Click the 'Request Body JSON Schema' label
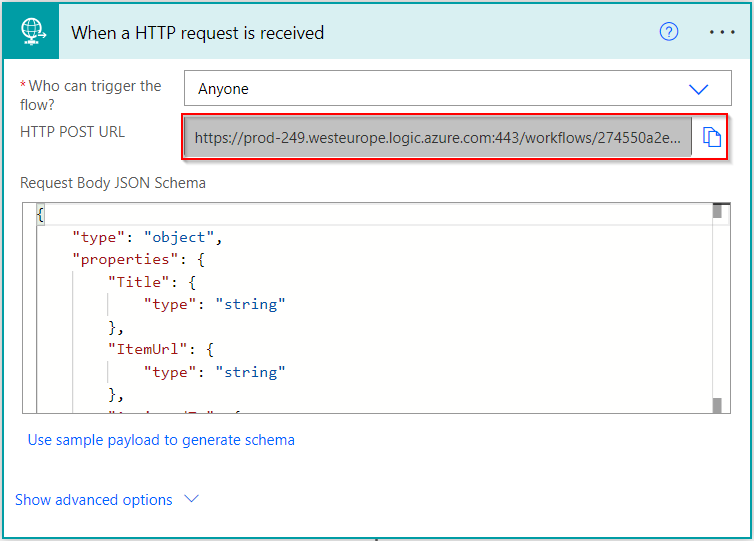The image size is (754, 541). 113,183
